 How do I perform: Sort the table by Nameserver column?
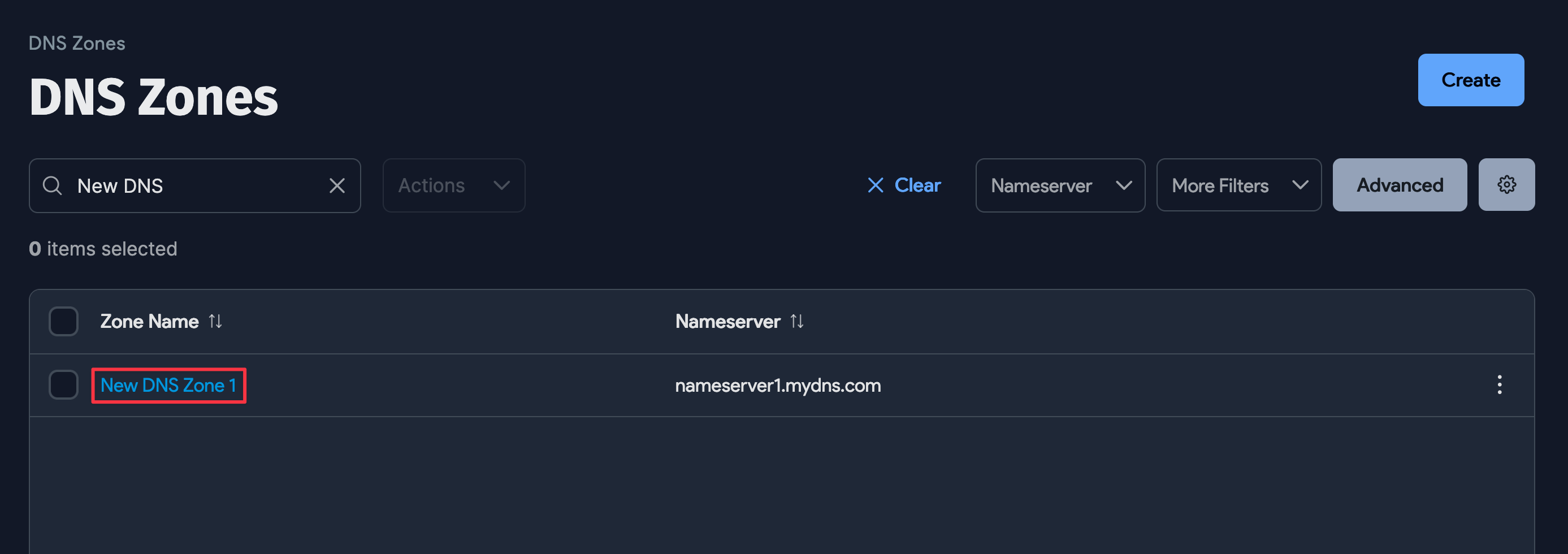(798, 322)
